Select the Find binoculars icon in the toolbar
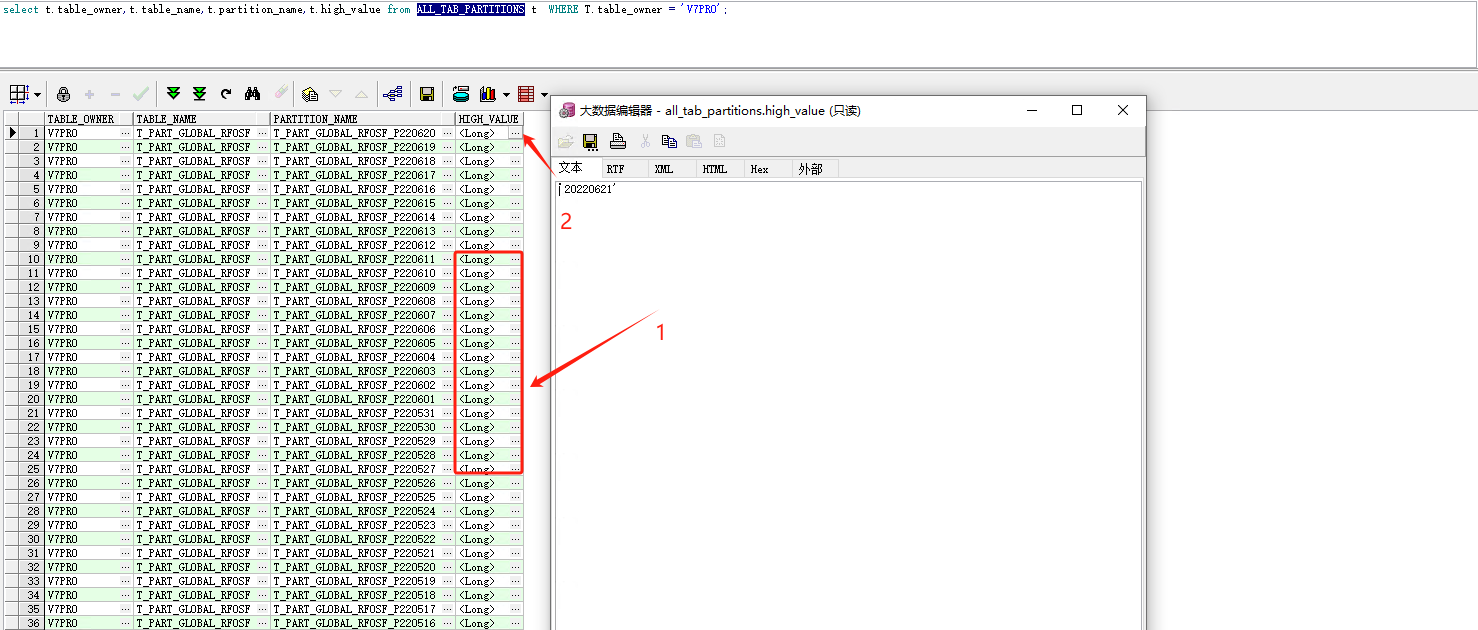1478x630 pixels. (x=252, y=93)
